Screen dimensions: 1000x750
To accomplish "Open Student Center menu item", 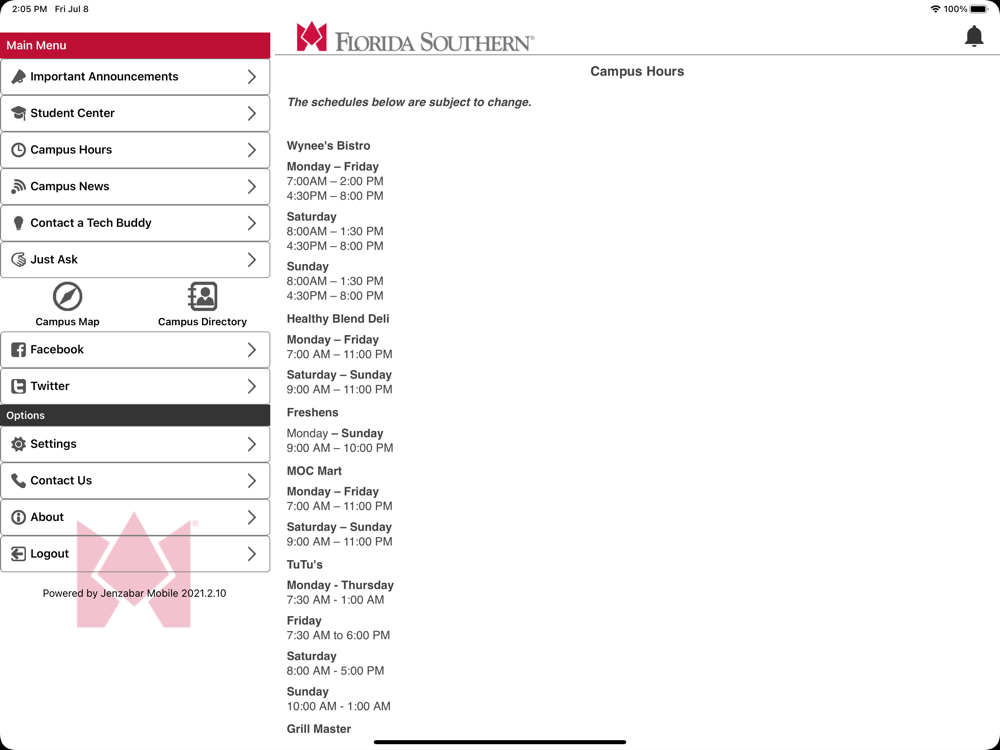I will click(x=135, y=113).
